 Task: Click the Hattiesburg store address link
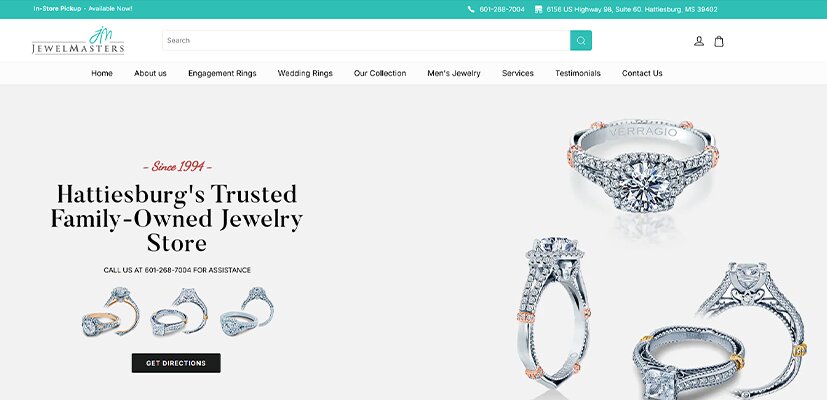(x=632, y=9)
